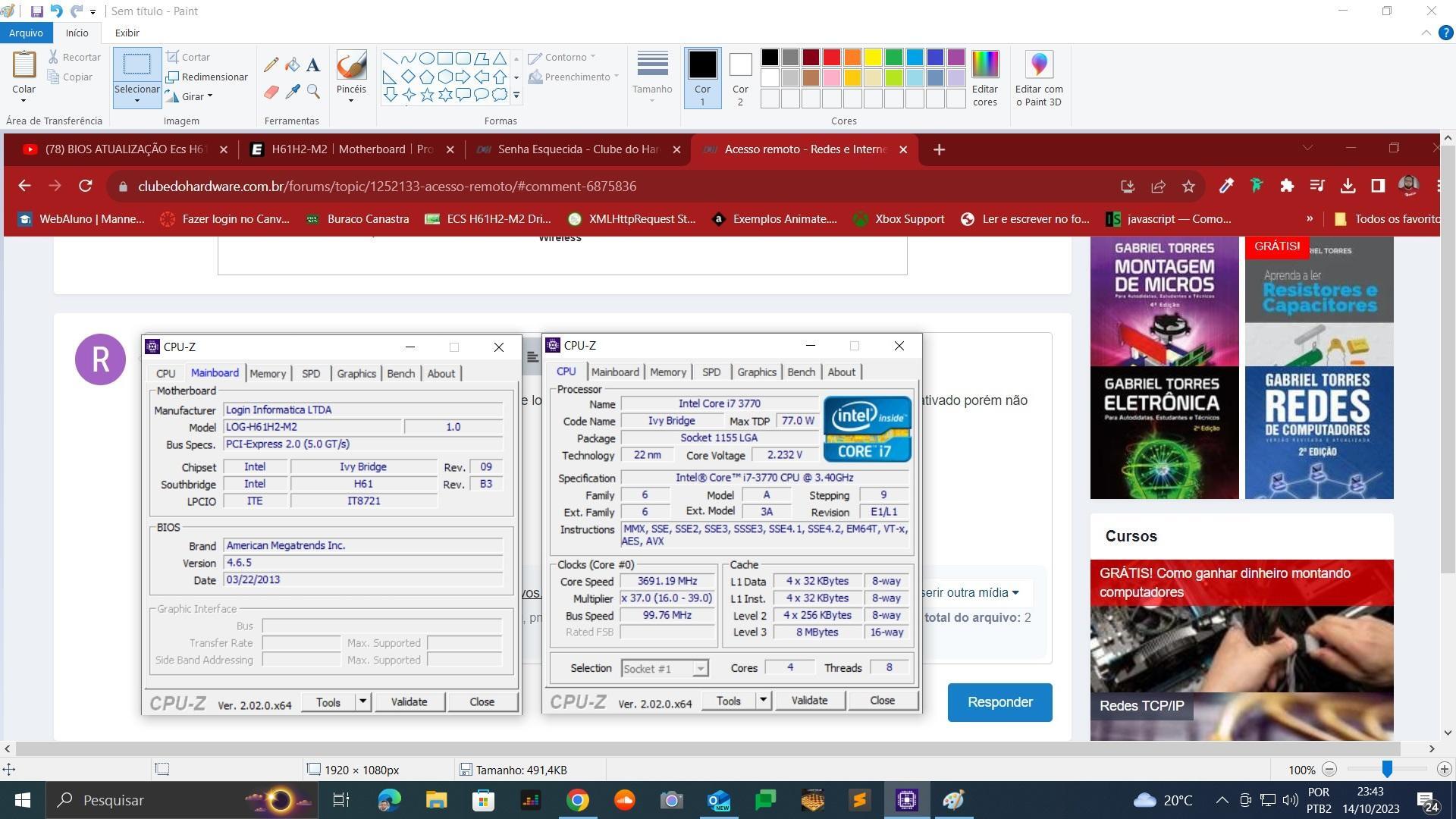Click Close in the right CPU-Z window
The height and width of the screenshot is (819, 1456).
click(x=882, y=700)
